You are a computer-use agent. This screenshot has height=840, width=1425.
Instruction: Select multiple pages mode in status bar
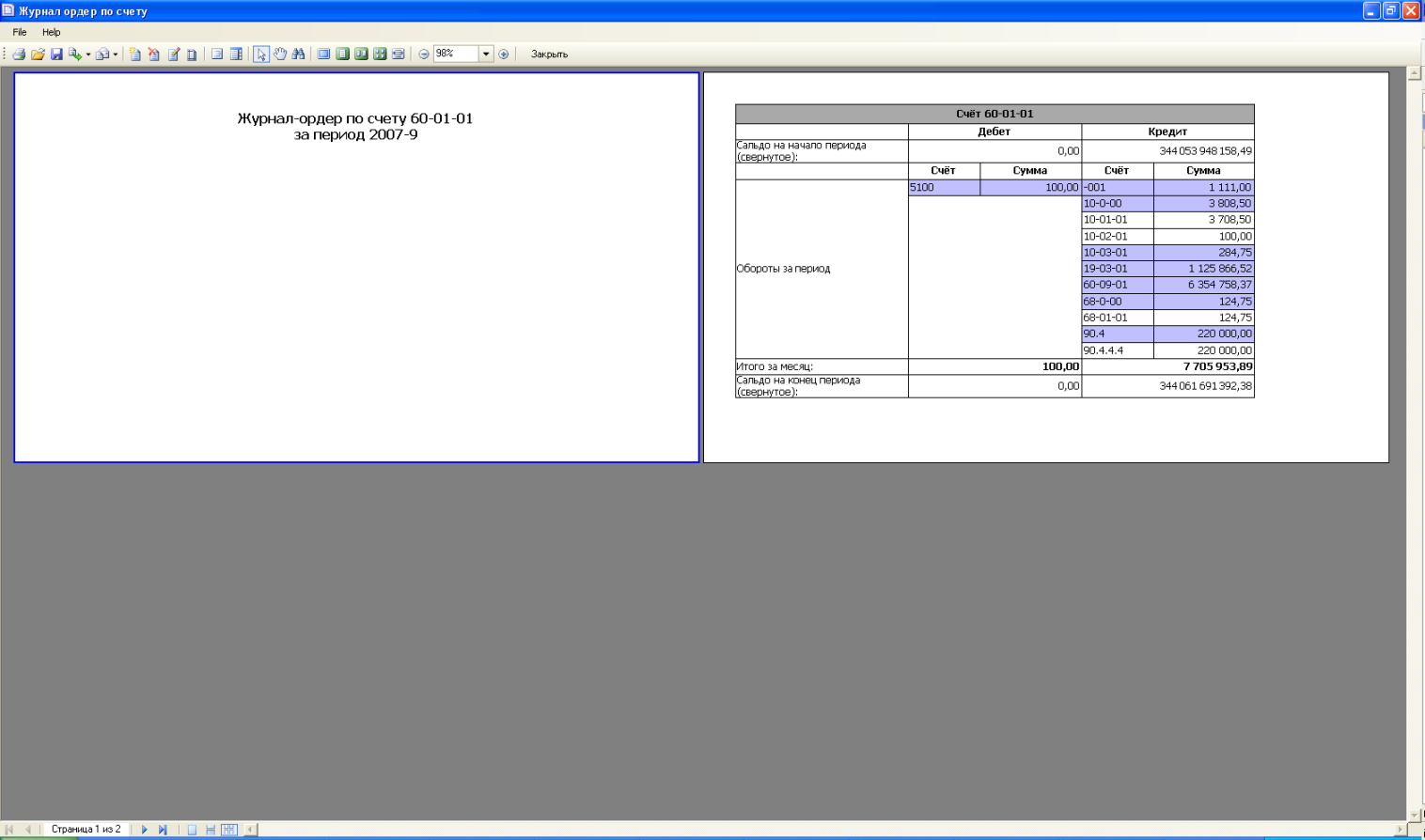pyautogui.click(x=229, y=830)
